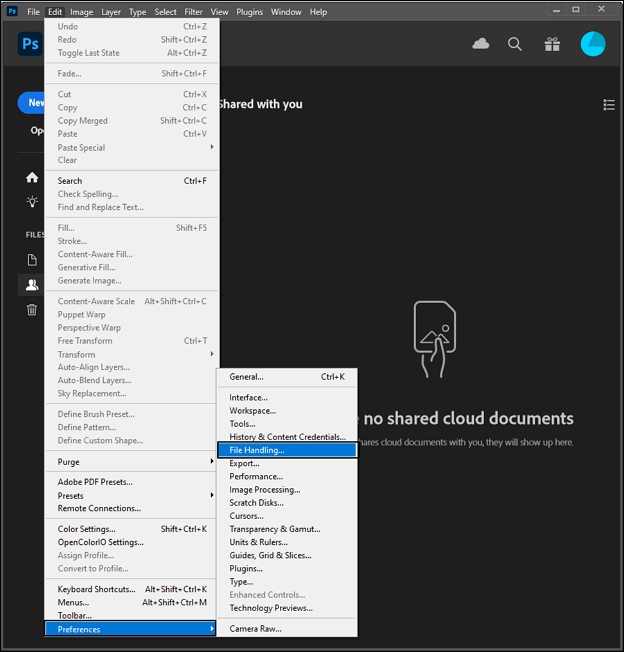
Task: Open Keyboard Shortcuts dialog
Action: point(131,589)
